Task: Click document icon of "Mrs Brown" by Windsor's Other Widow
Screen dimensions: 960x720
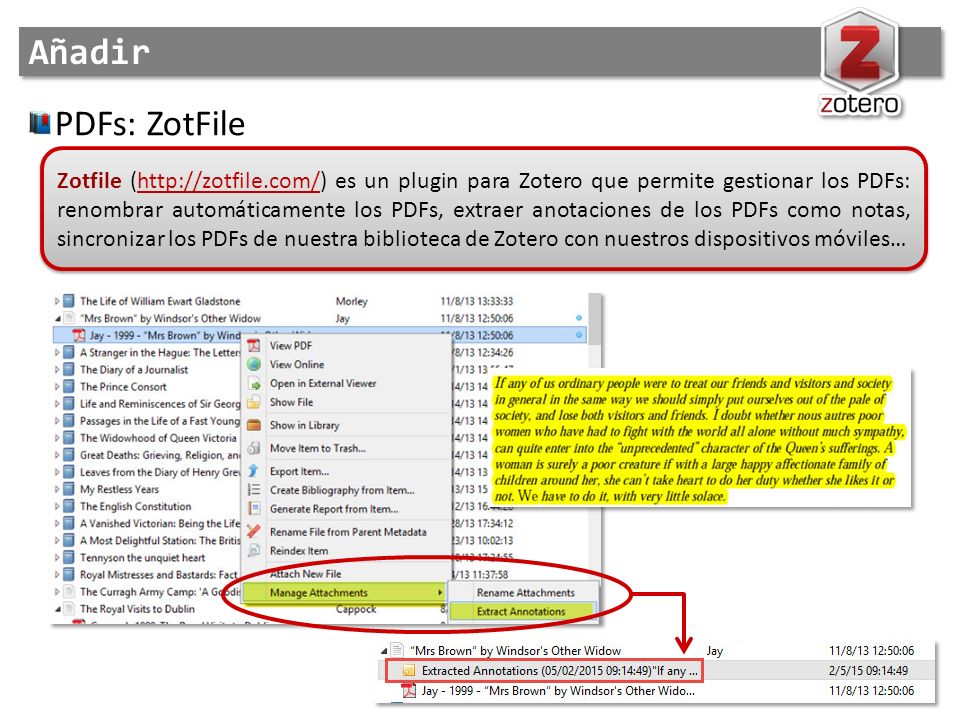Action: [69, 318]
